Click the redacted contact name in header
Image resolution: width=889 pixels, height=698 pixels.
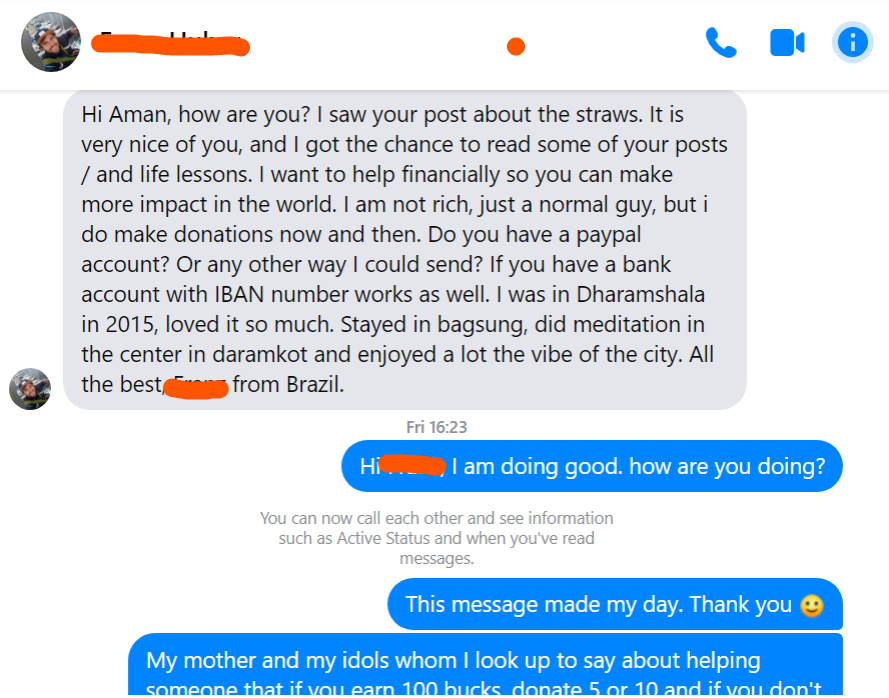pos(170,44)
